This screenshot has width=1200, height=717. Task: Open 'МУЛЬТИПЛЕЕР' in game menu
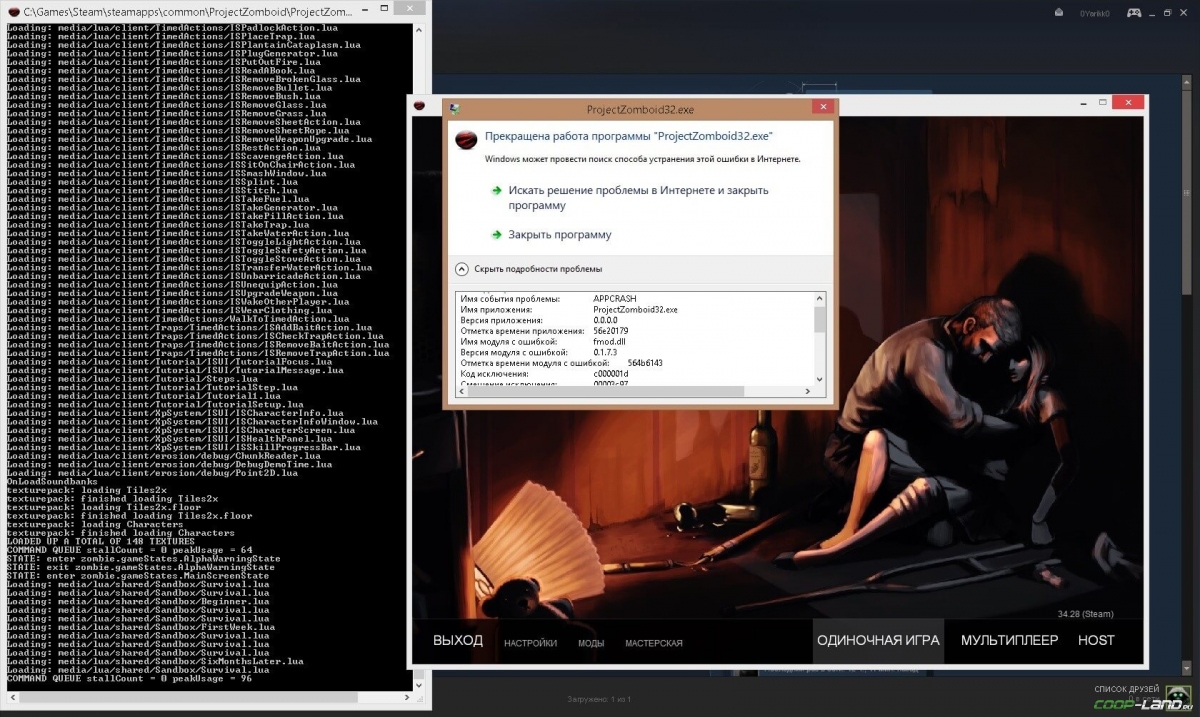point(1009,641)
